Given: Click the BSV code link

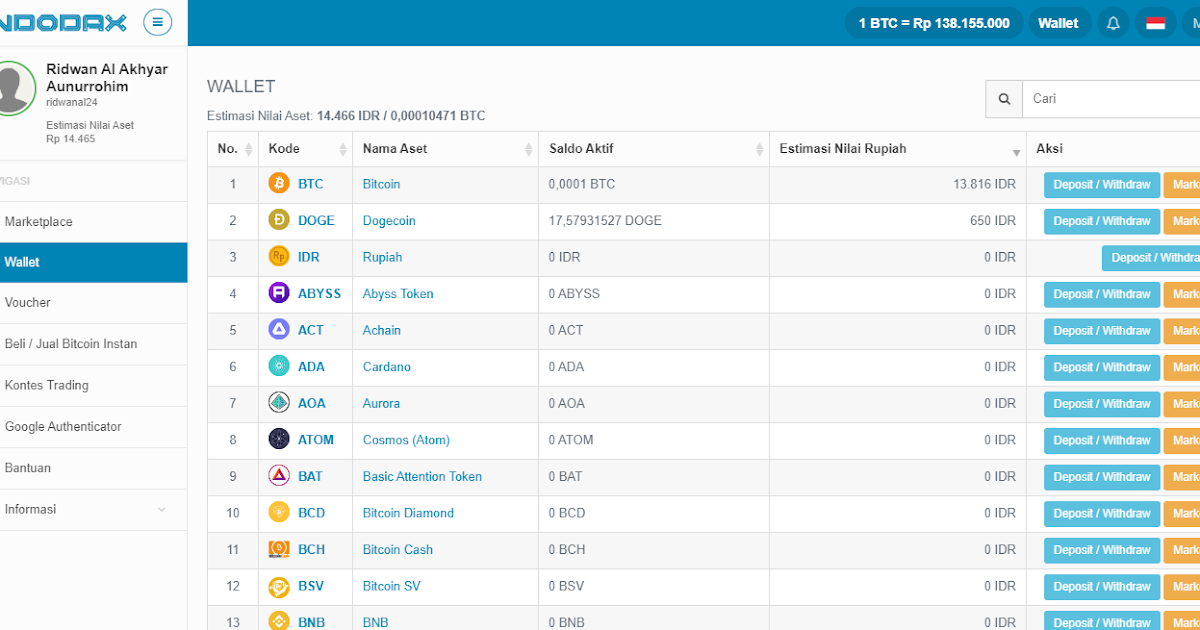Looking at the screenshot, I should [311, 586].
